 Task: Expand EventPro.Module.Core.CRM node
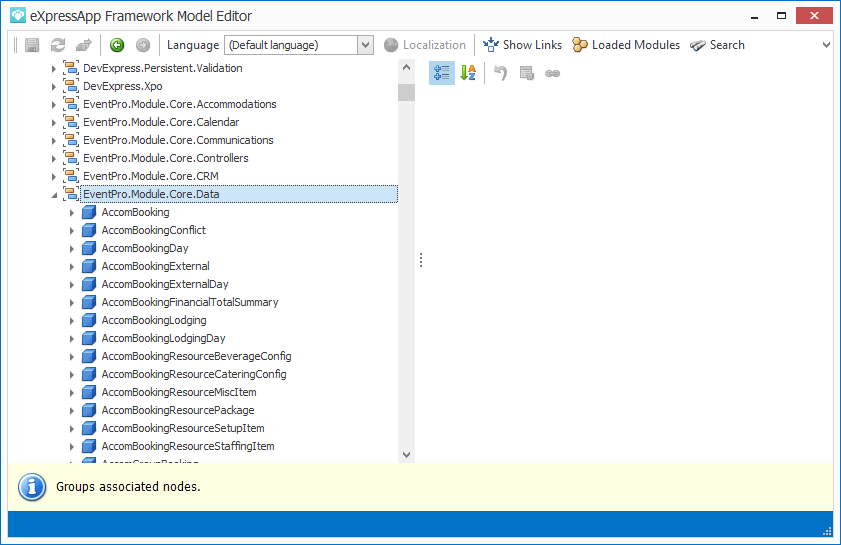(54, 176)
